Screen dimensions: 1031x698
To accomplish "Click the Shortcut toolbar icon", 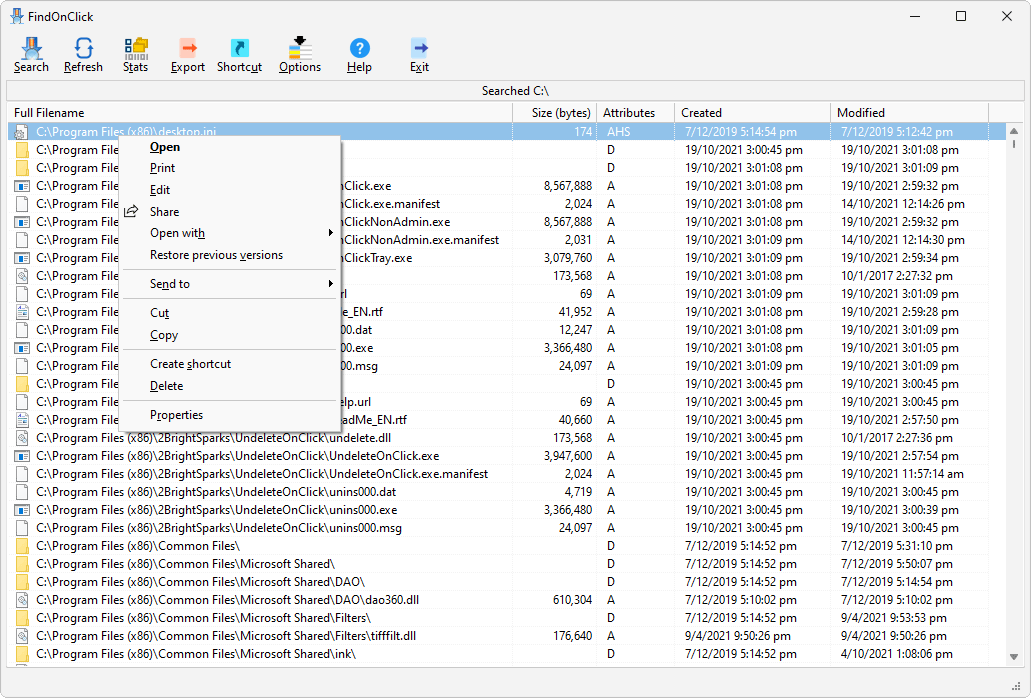I will 239,54.
